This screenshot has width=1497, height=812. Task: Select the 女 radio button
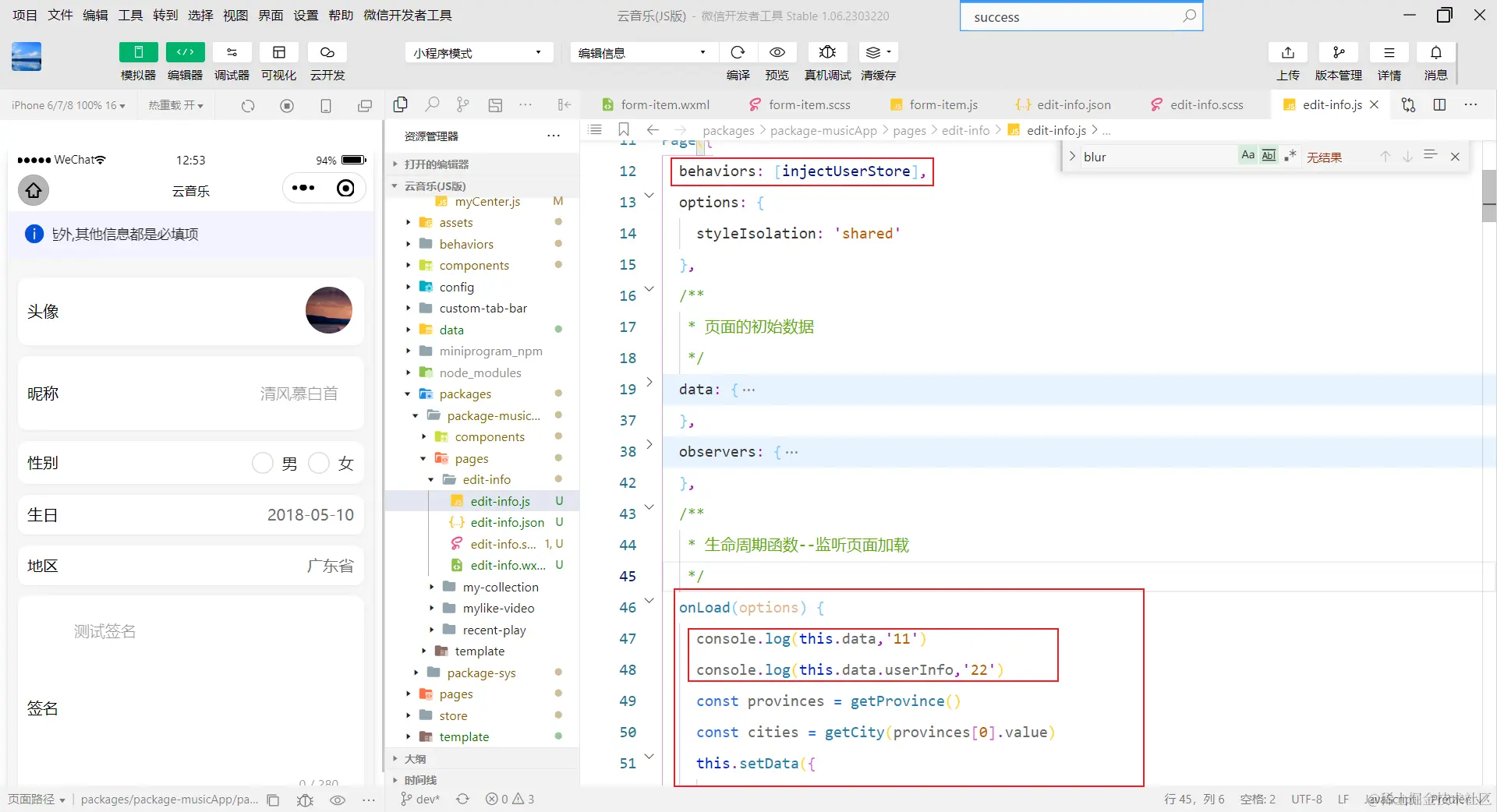[319, 464]
